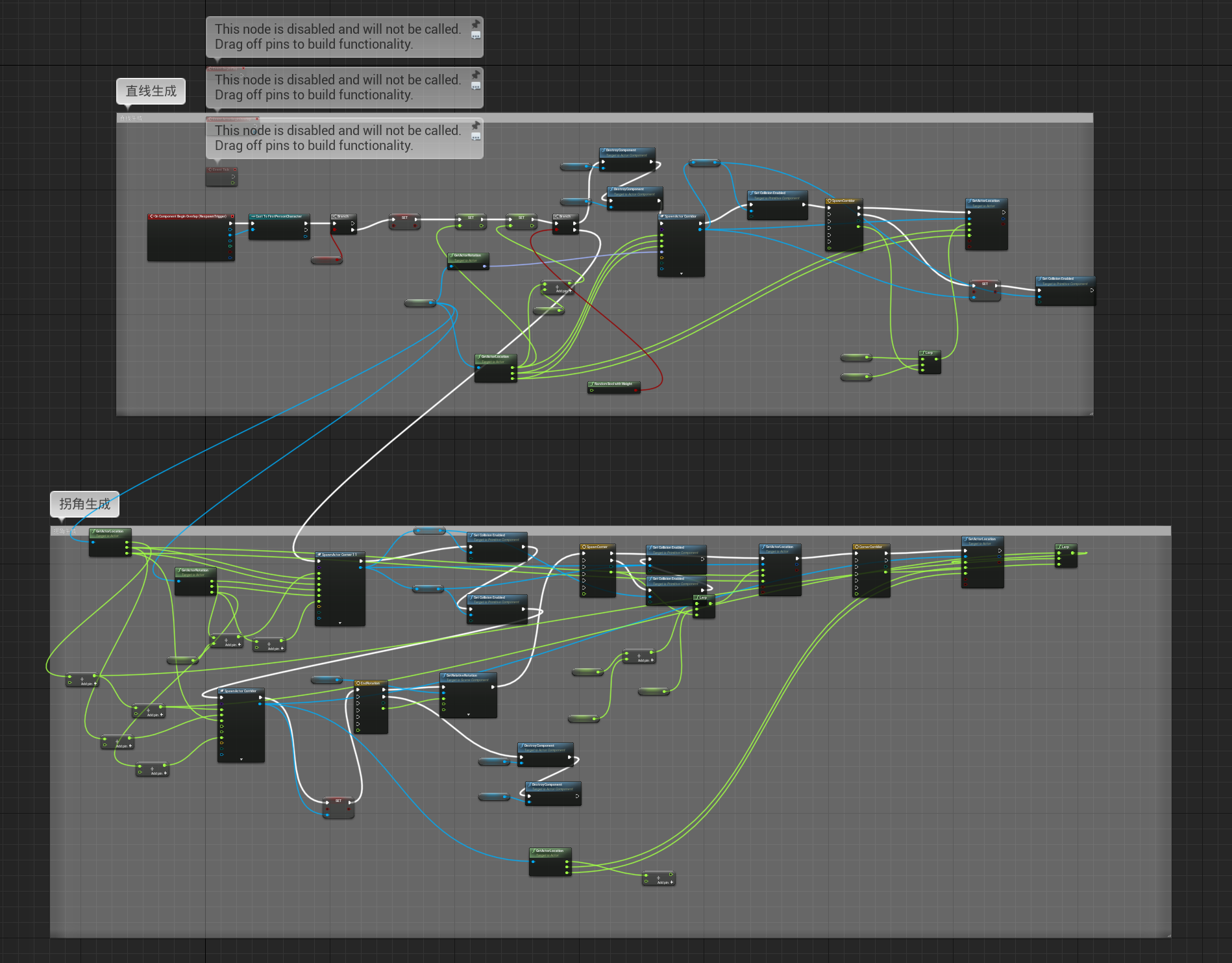
Task: Click the 直线生成 comment box title bar
Action: (604, 118)
